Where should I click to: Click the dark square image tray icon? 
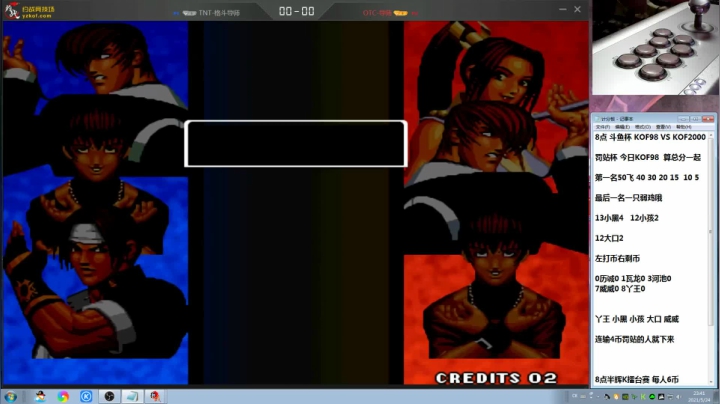[661, 397]
